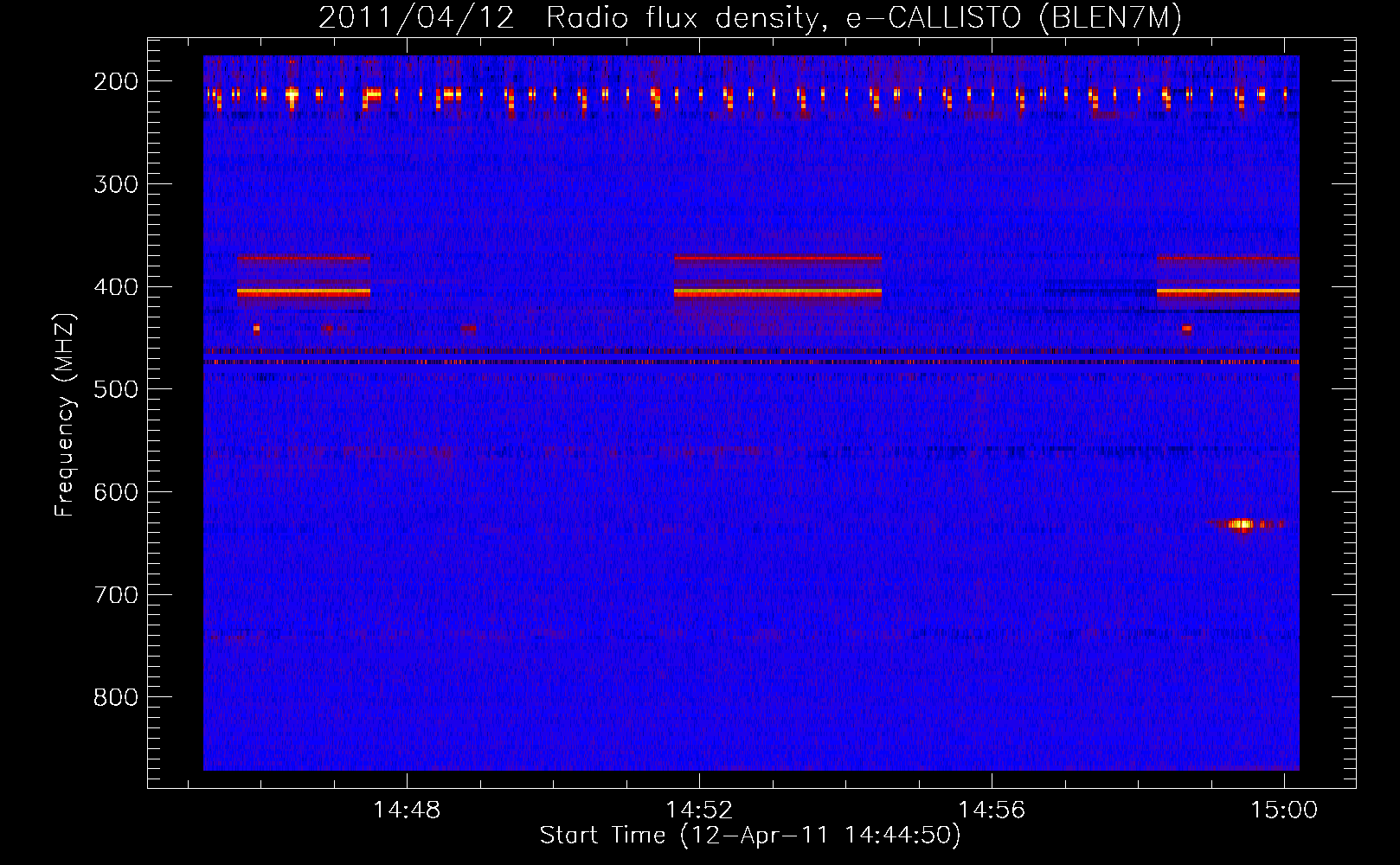Click the bright burst near 630 MHz
The height and width of the screenshot is (865, 1400).
[x=1241, y=524]
